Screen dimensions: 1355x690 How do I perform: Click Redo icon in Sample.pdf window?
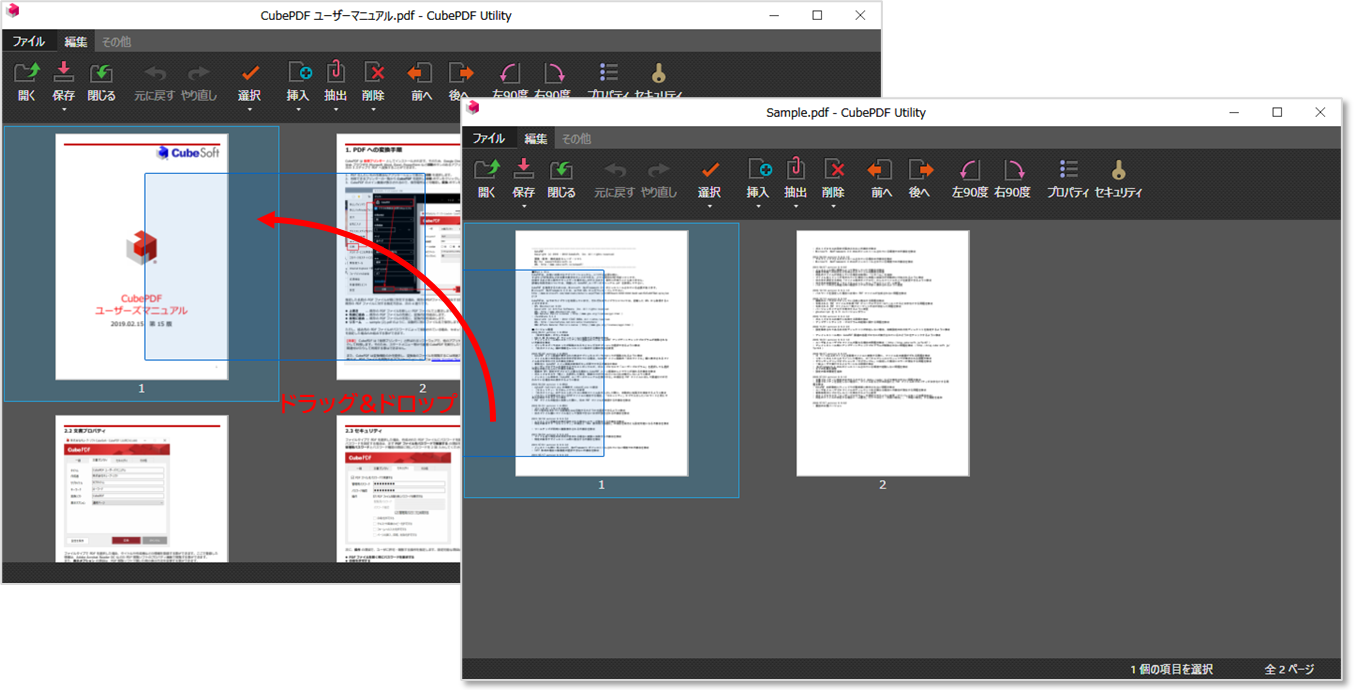pos(658,169)
